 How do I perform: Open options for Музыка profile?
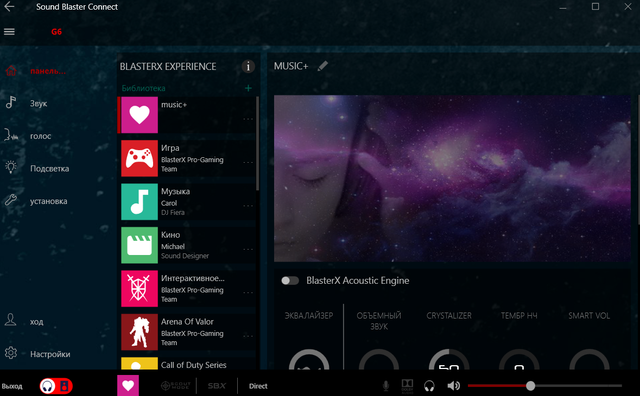(x=248, y=206)
